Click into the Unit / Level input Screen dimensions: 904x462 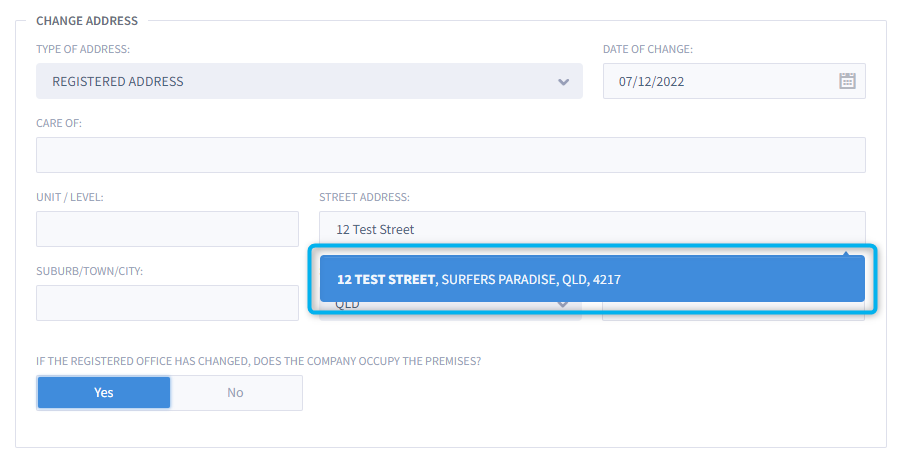pyautogui.click(x=167, y=229)
